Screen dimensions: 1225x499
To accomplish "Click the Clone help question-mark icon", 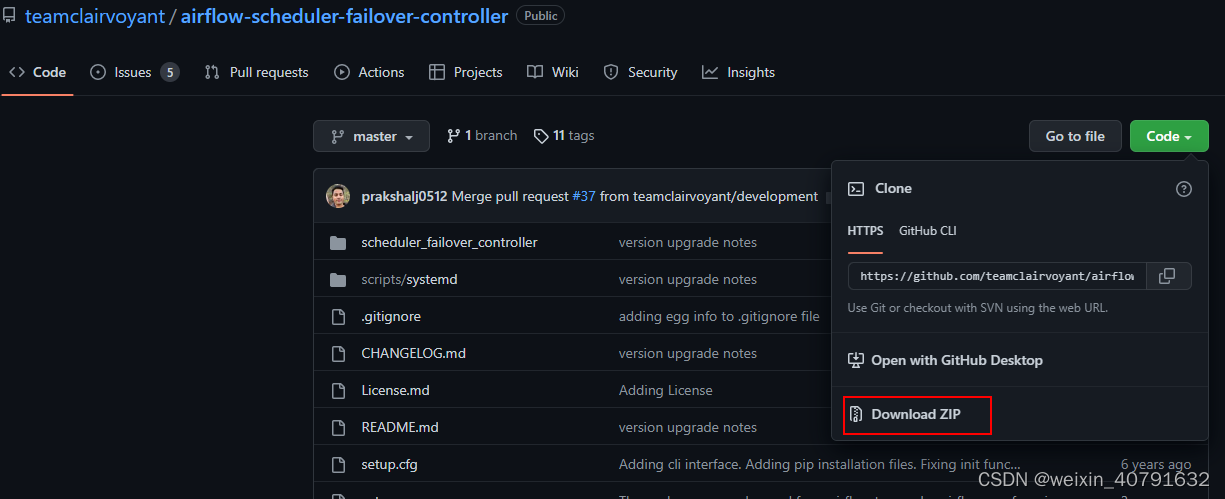I will (x=1184, y=189).
